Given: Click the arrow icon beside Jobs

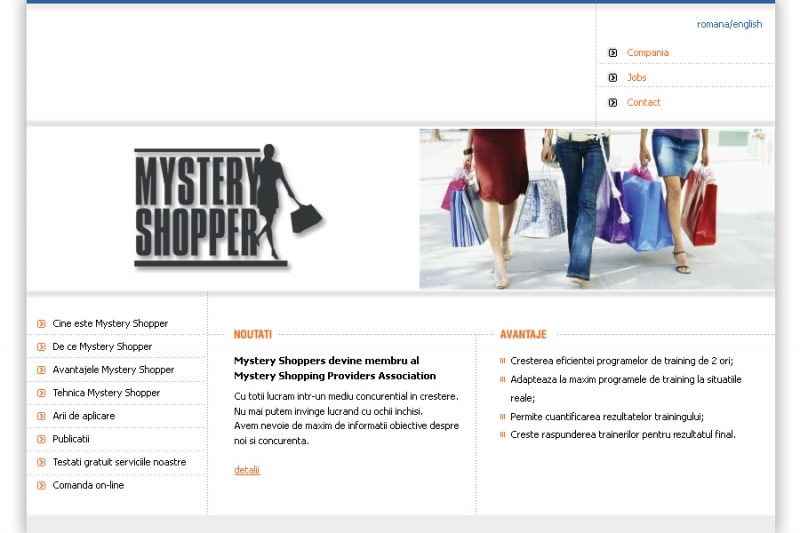Looking at the screenshot, I should 613,78.
